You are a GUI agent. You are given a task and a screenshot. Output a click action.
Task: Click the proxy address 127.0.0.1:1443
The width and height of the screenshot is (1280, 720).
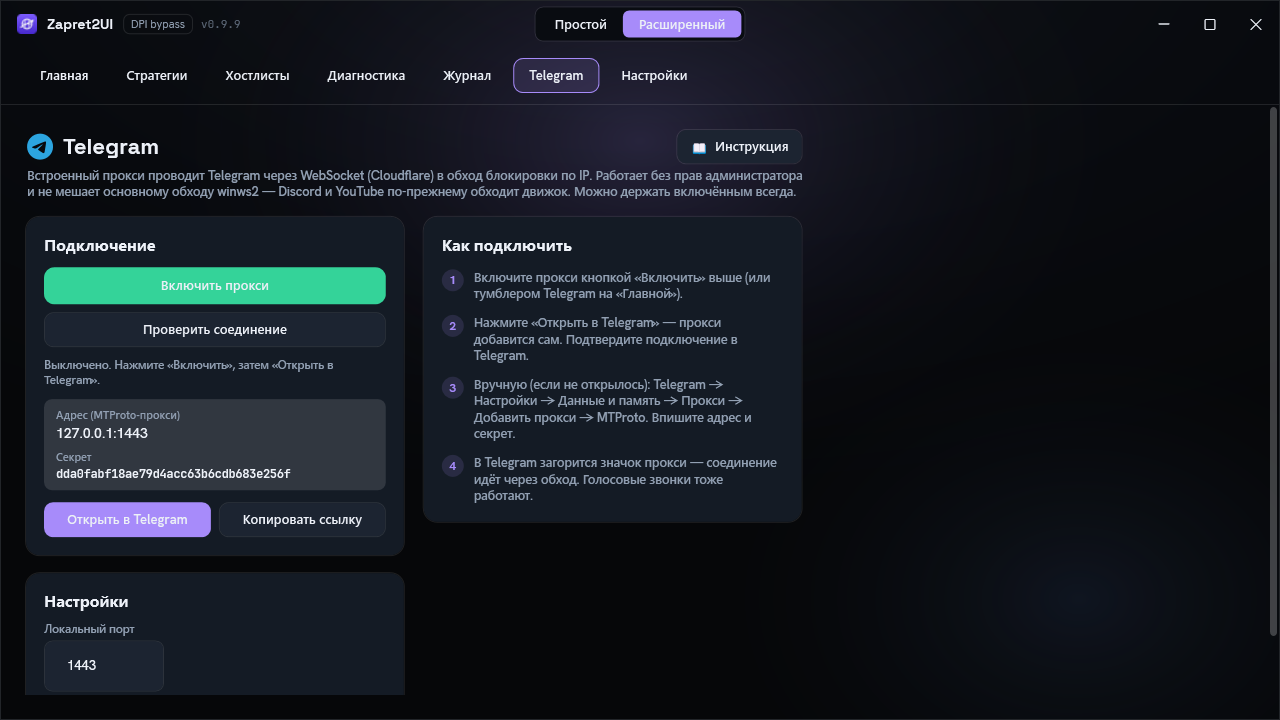[102, 433]
